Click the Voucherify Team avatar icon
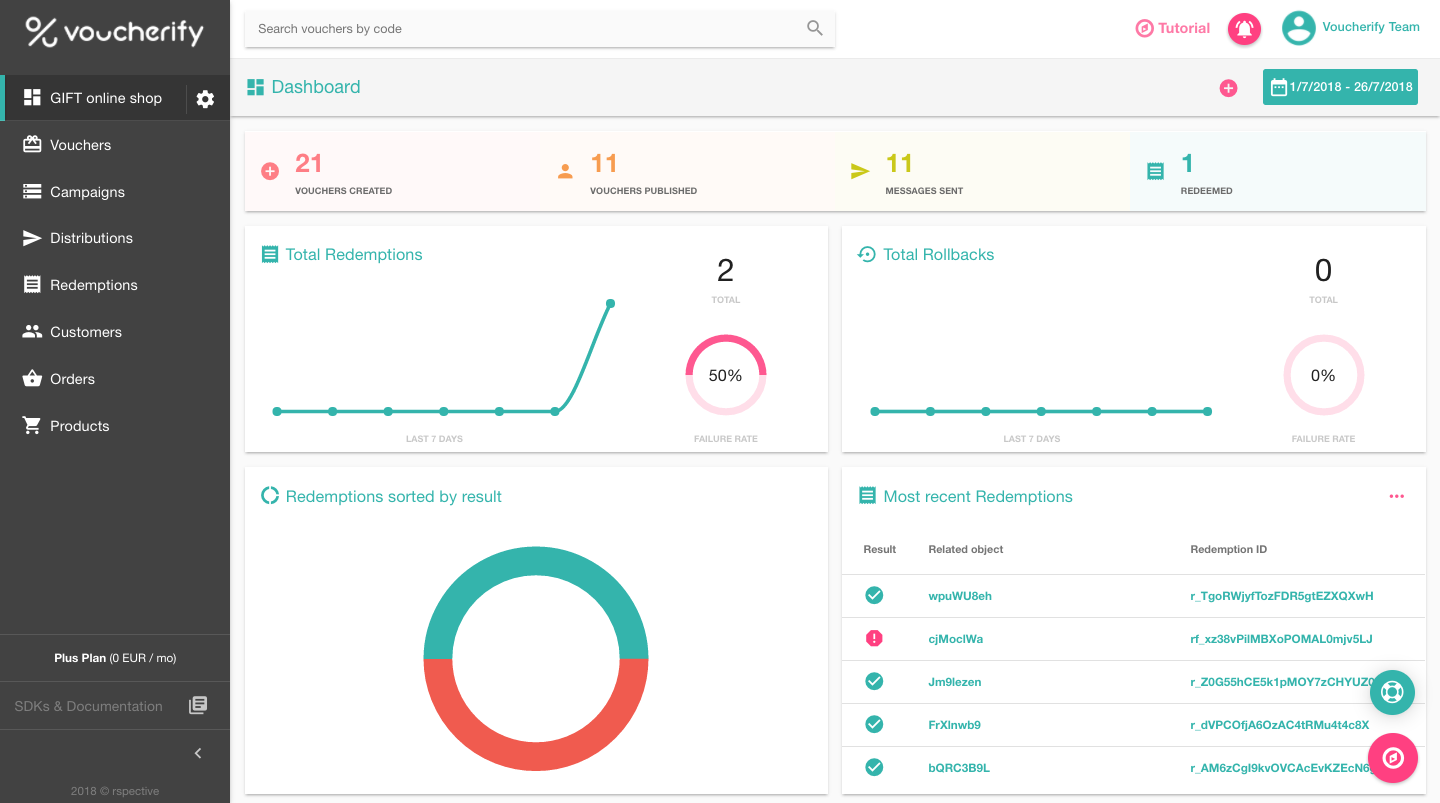The image size is (1440, 803). [1299, 28]
